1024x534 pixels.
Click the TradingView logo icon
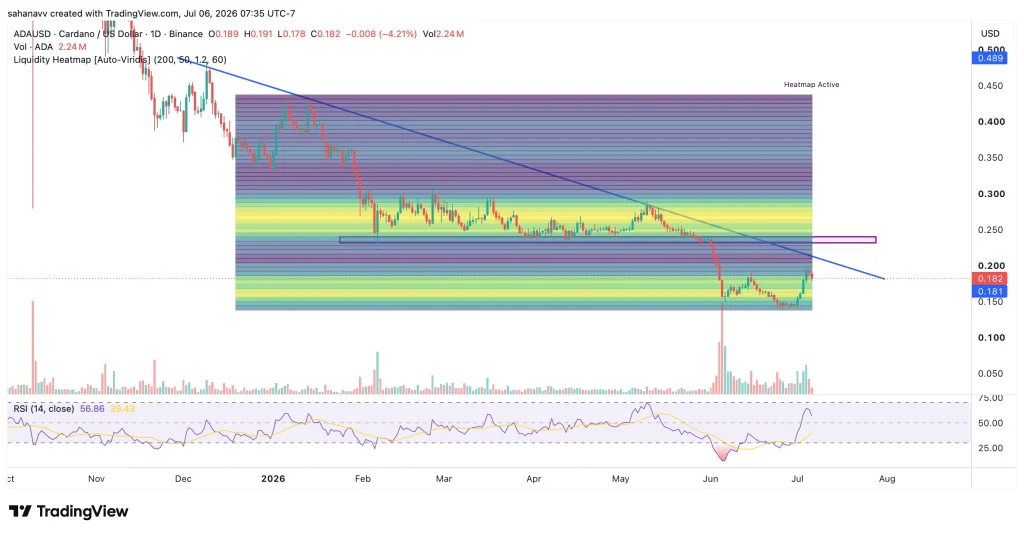pyautogui.click(x=20, y=511)
